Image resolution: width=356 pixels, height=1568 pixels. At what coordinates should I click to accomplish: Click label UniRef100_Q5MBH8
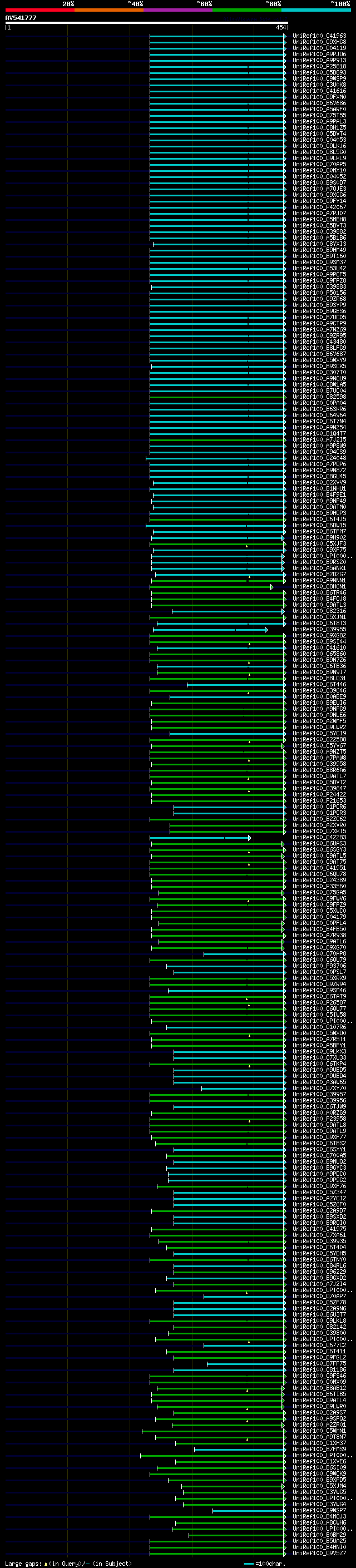coord(319,220)
